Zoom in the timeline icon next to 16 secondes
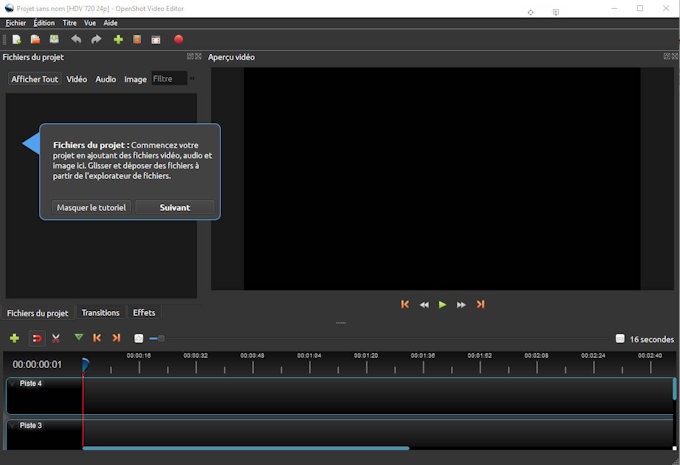Image resolution: width=680 pixels, height=465 pixels. click(x=620, y=338)
